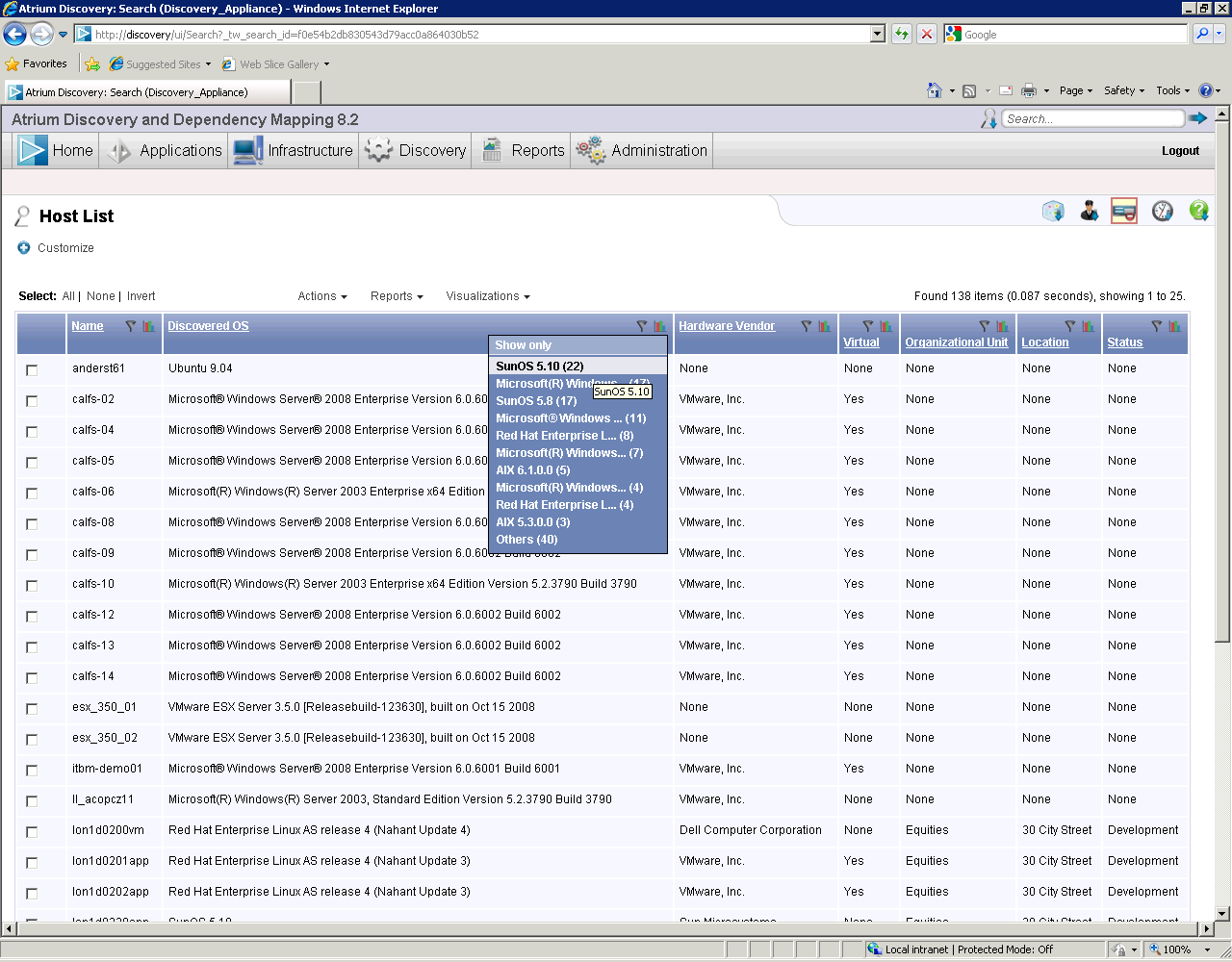Sort by the Name column header

click(x=88, y=326)
